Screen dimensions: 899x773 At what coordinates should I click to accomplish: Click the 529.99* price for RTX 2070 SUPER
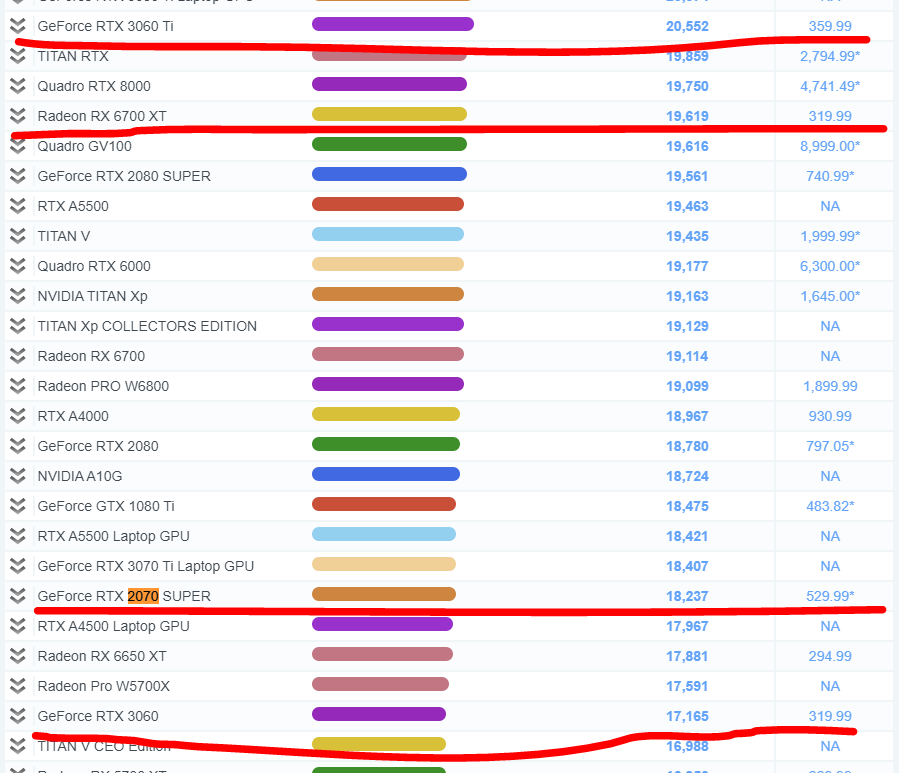point(830,596)
